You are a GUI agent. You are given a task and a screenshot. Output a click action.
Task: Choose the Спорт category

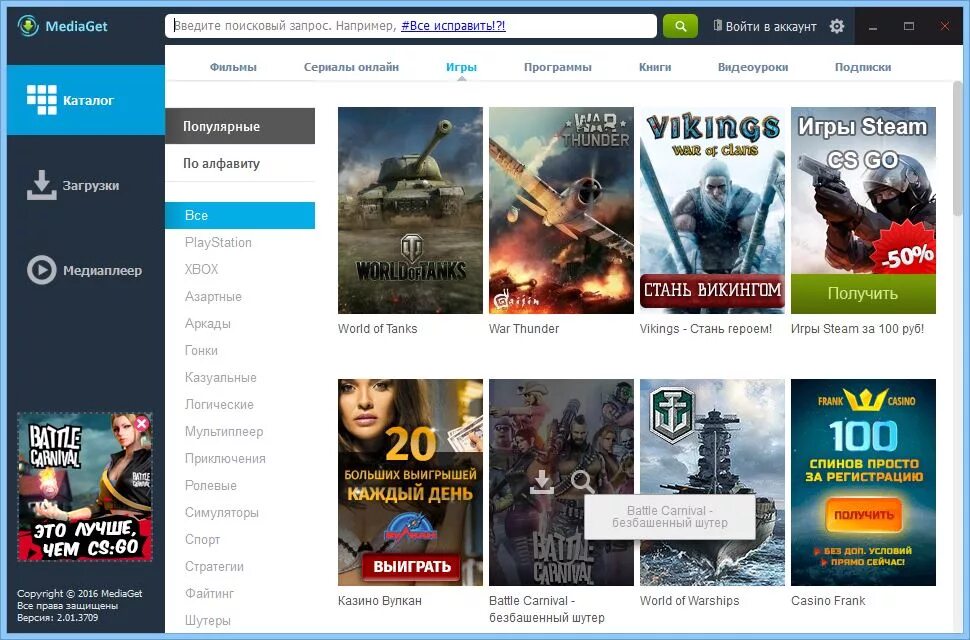click(202, 540)
